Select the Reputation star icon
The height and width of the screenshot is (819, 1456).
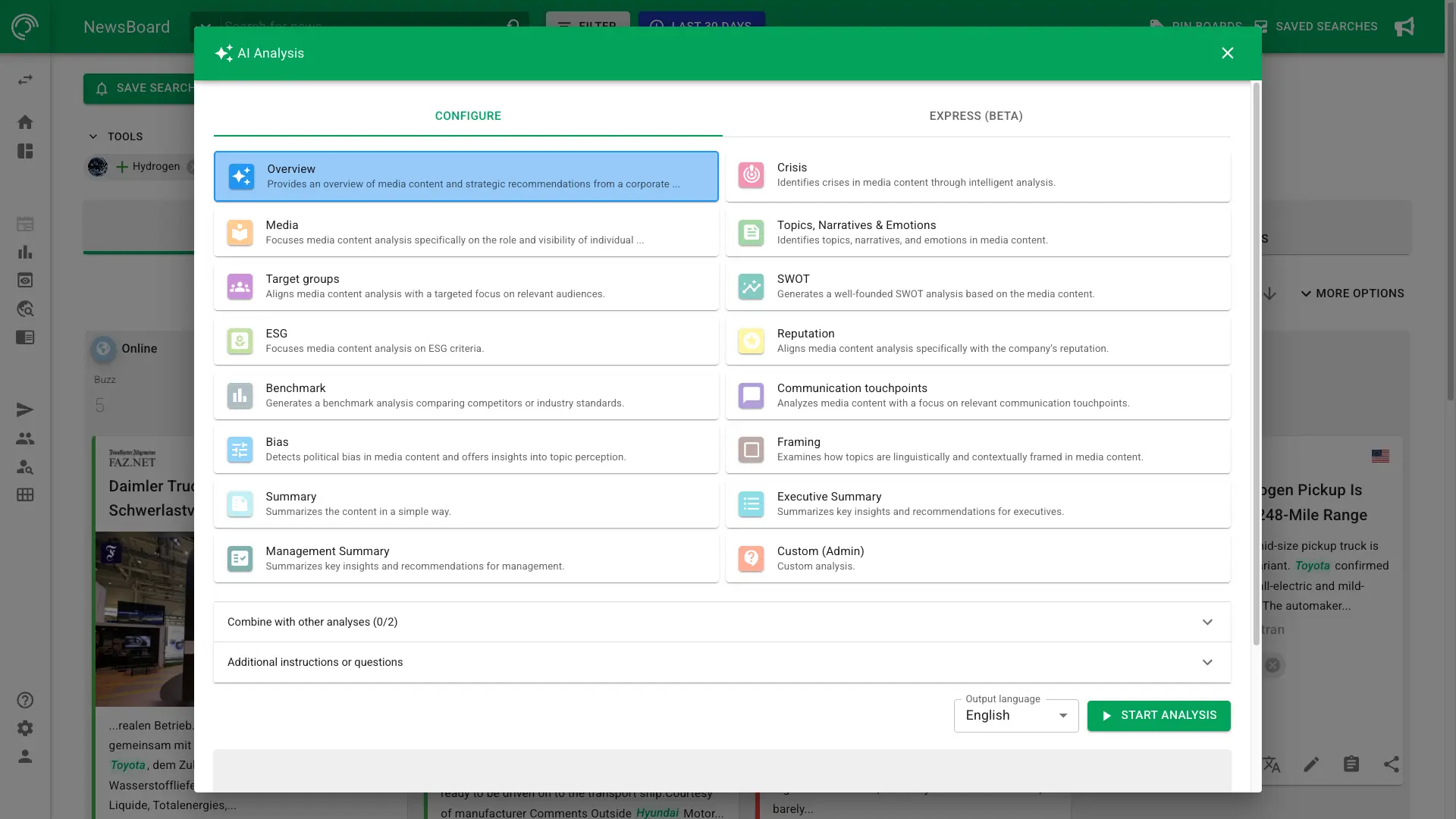(751, 341)
